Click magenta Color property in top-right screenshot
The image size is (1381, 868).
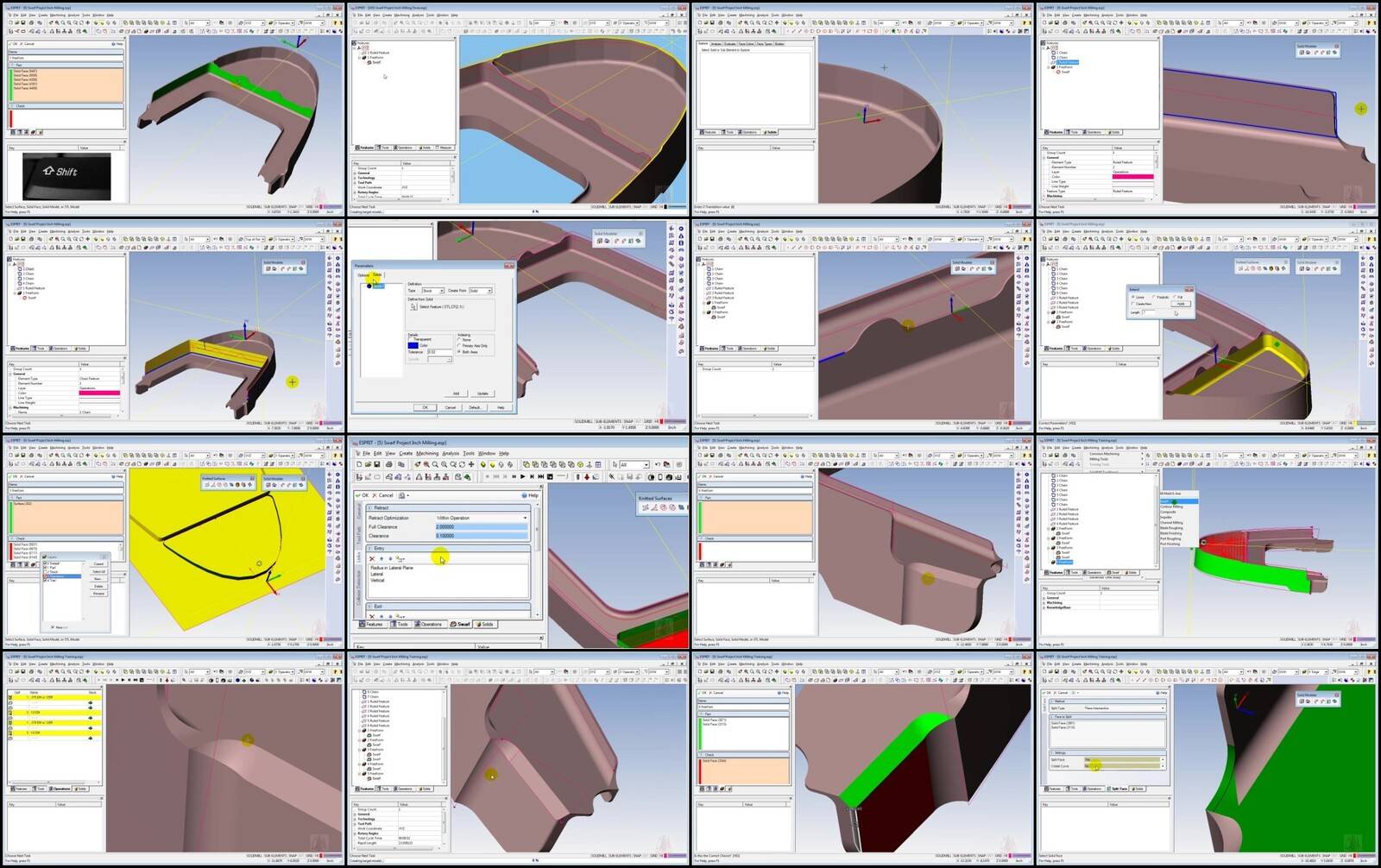(1132, 176)
